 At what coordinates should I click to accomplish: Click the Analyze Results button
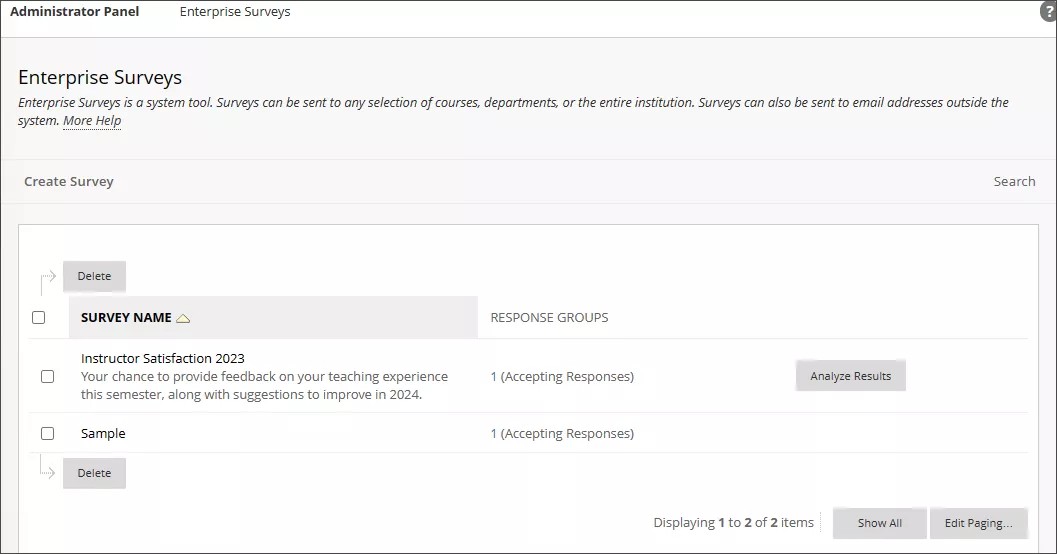pos(850,376)
